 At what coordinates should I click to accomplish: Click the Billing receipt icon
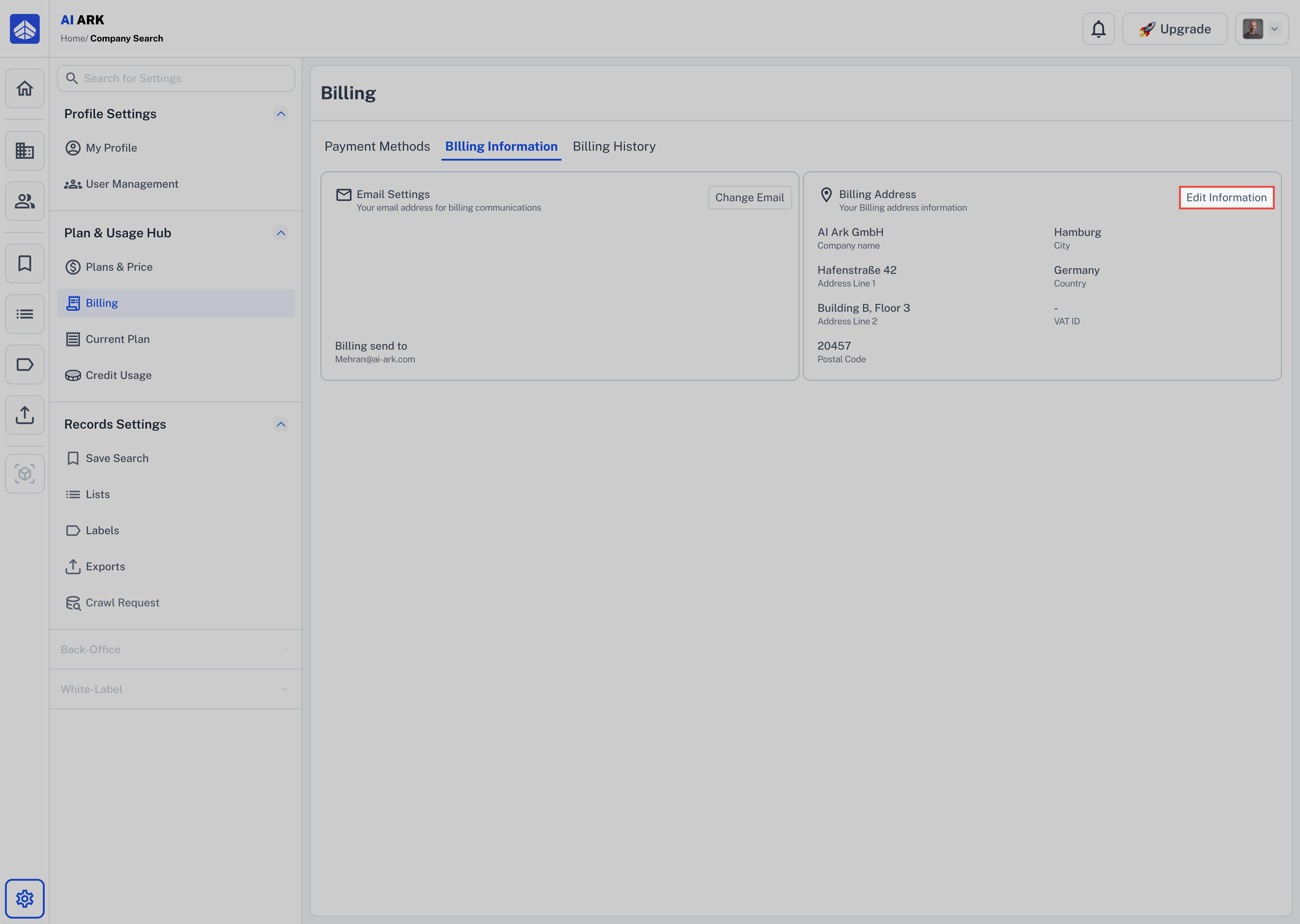click(x=73, y=303)
